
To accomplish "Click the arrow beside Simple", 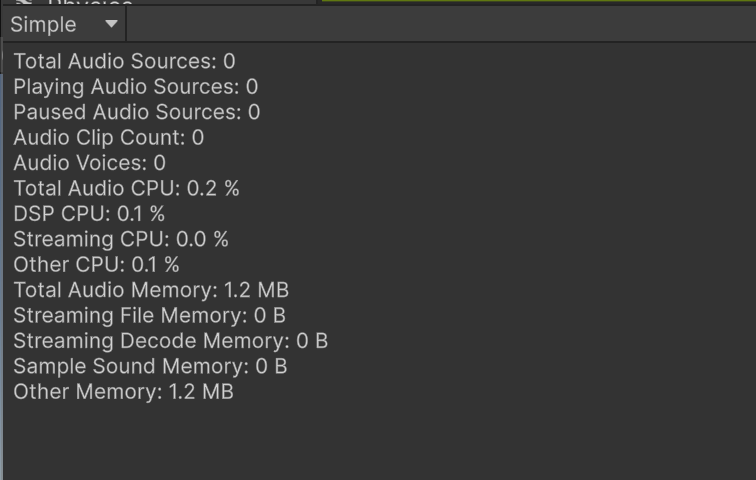I will [111, 24].
